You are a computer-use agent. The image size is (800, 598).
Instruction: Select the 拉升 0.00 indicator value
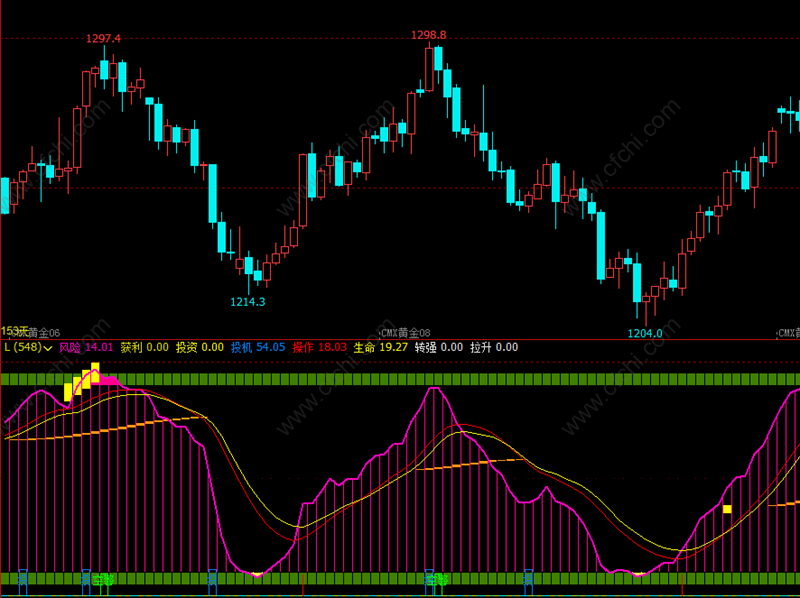point(494,347)
